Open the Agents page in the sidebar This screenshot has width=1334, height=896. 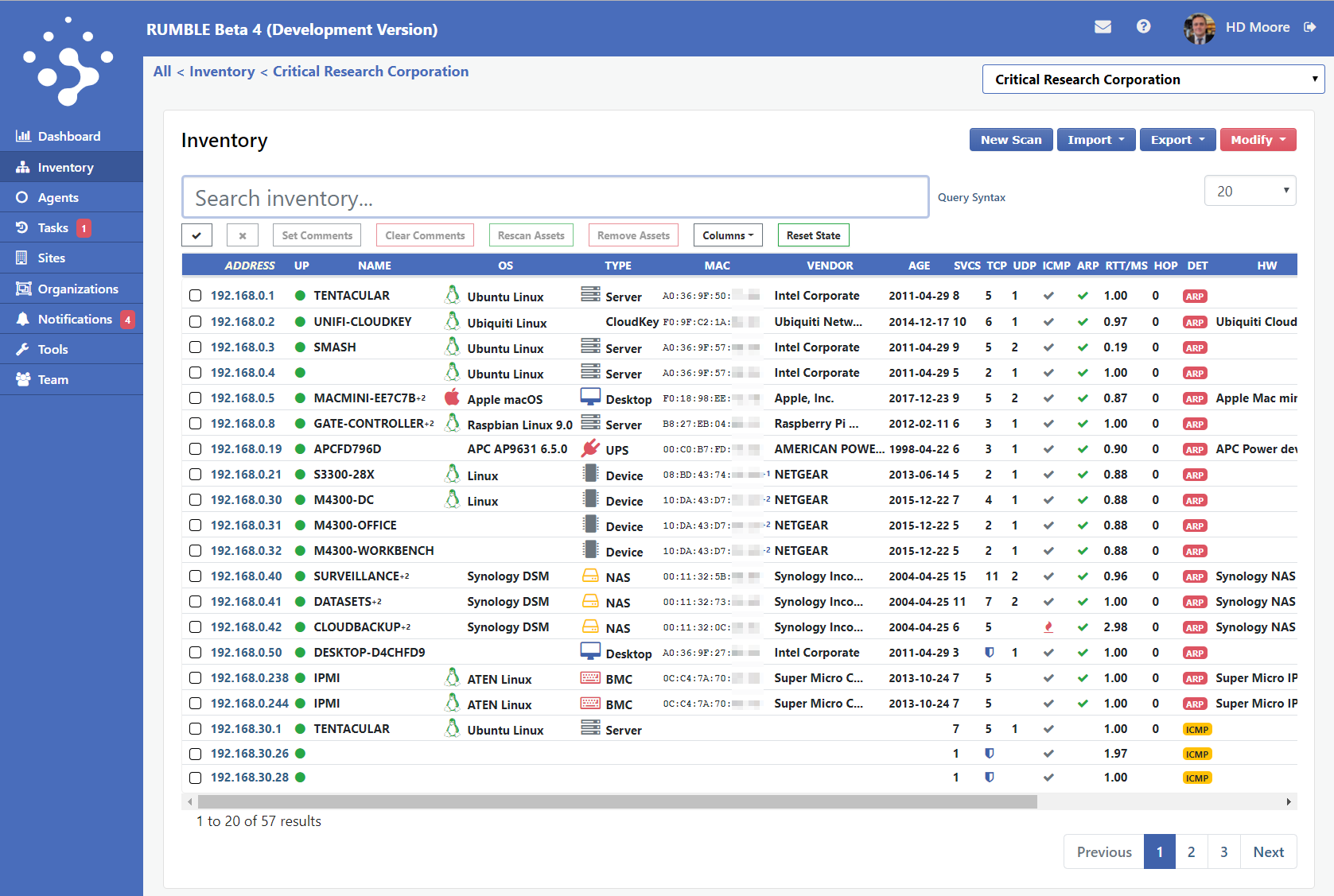[60, 197]
